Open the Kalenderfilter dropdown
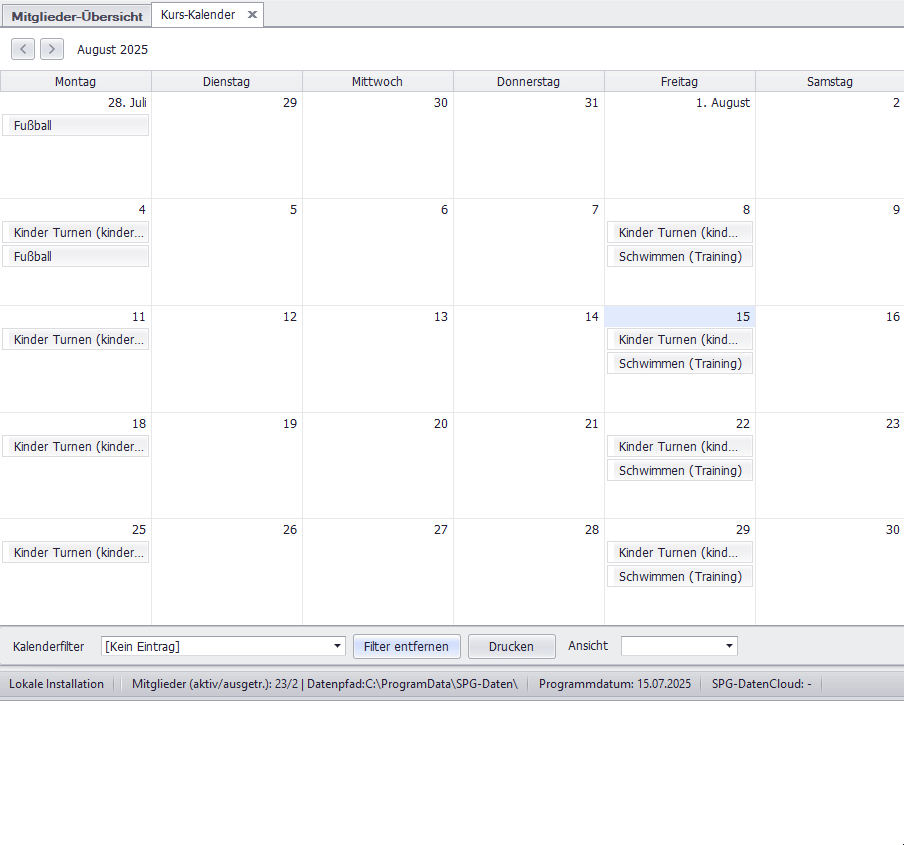 (x=337, y=647)
